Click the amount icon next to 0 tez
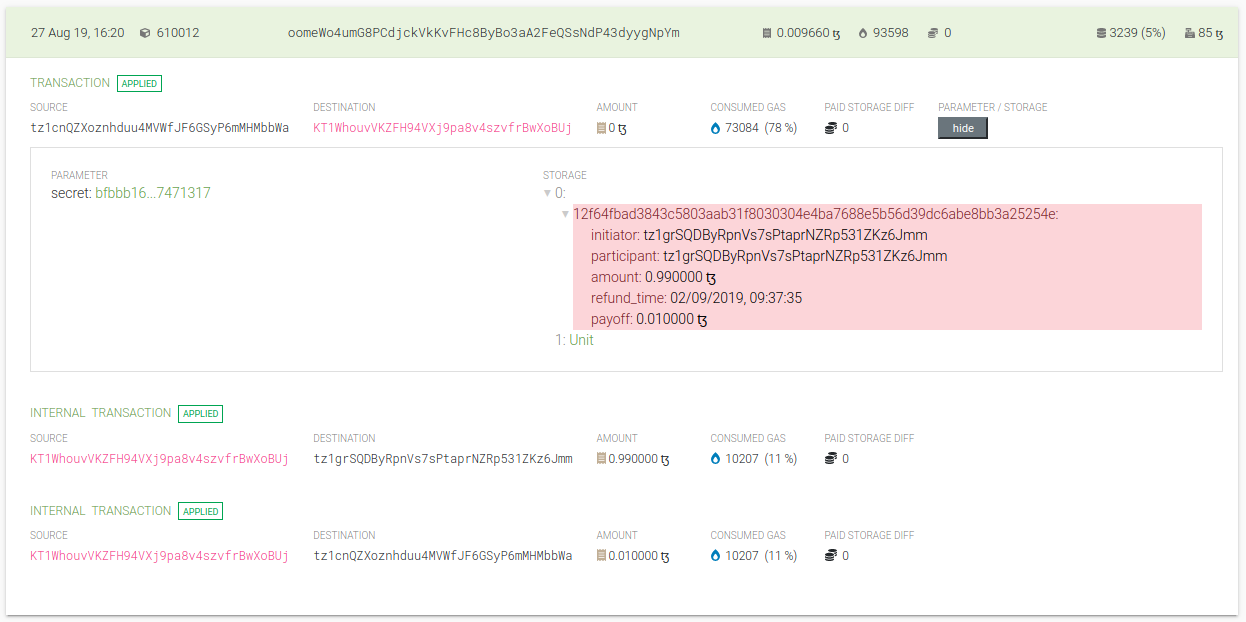The width and height of the screenshot is (1246, 622). tap(601, 128)
